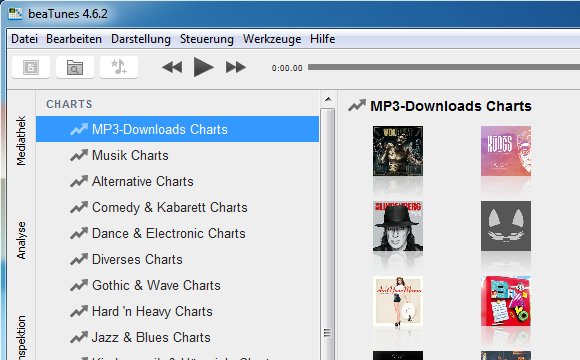This screenshot has width=580, height=360.
Task: Select MP3-Downloads Charts in sidebar
Action: pyautogui.click(x=177, y=129)
